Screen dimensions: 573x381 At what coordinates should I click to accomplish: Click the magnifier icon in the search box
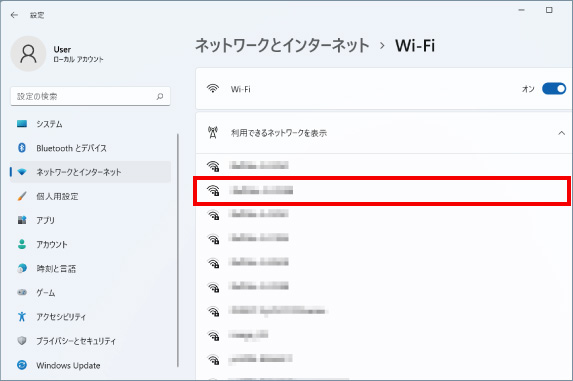click(160, 96)
